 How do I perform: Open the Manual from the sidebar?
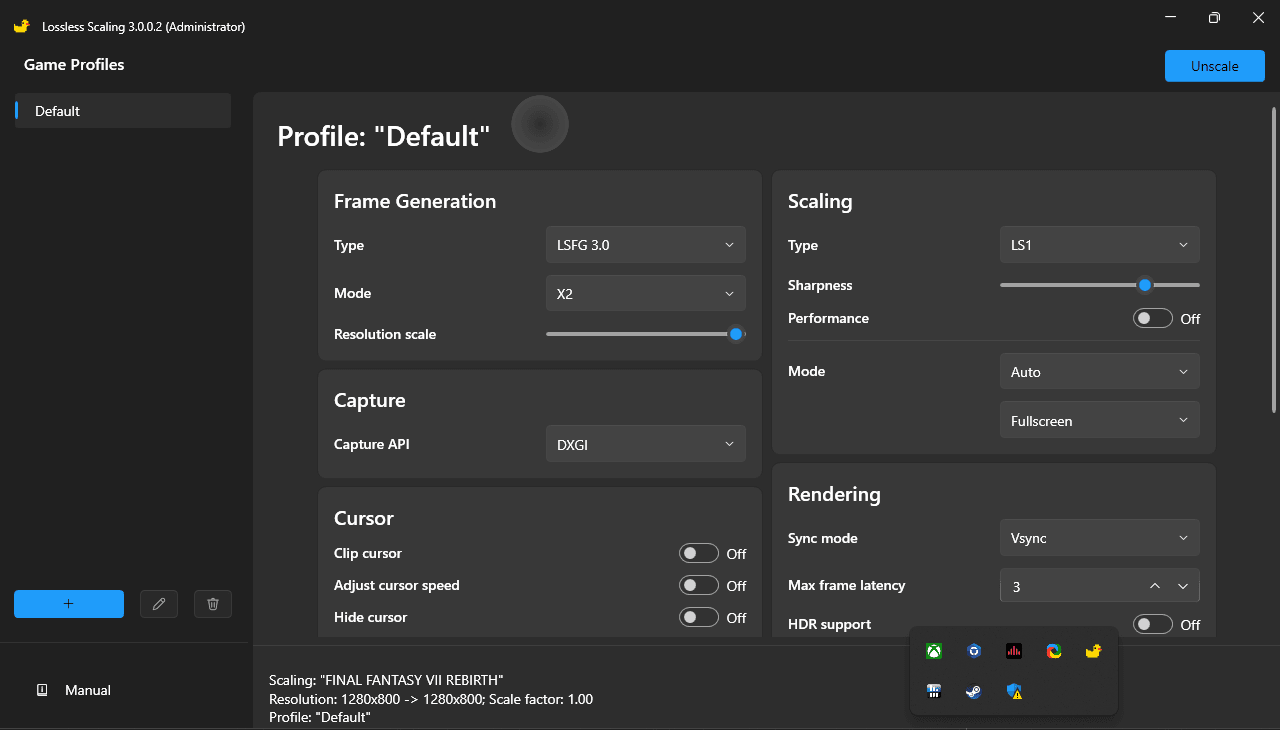pyautogui.click(x=87, y=690)
